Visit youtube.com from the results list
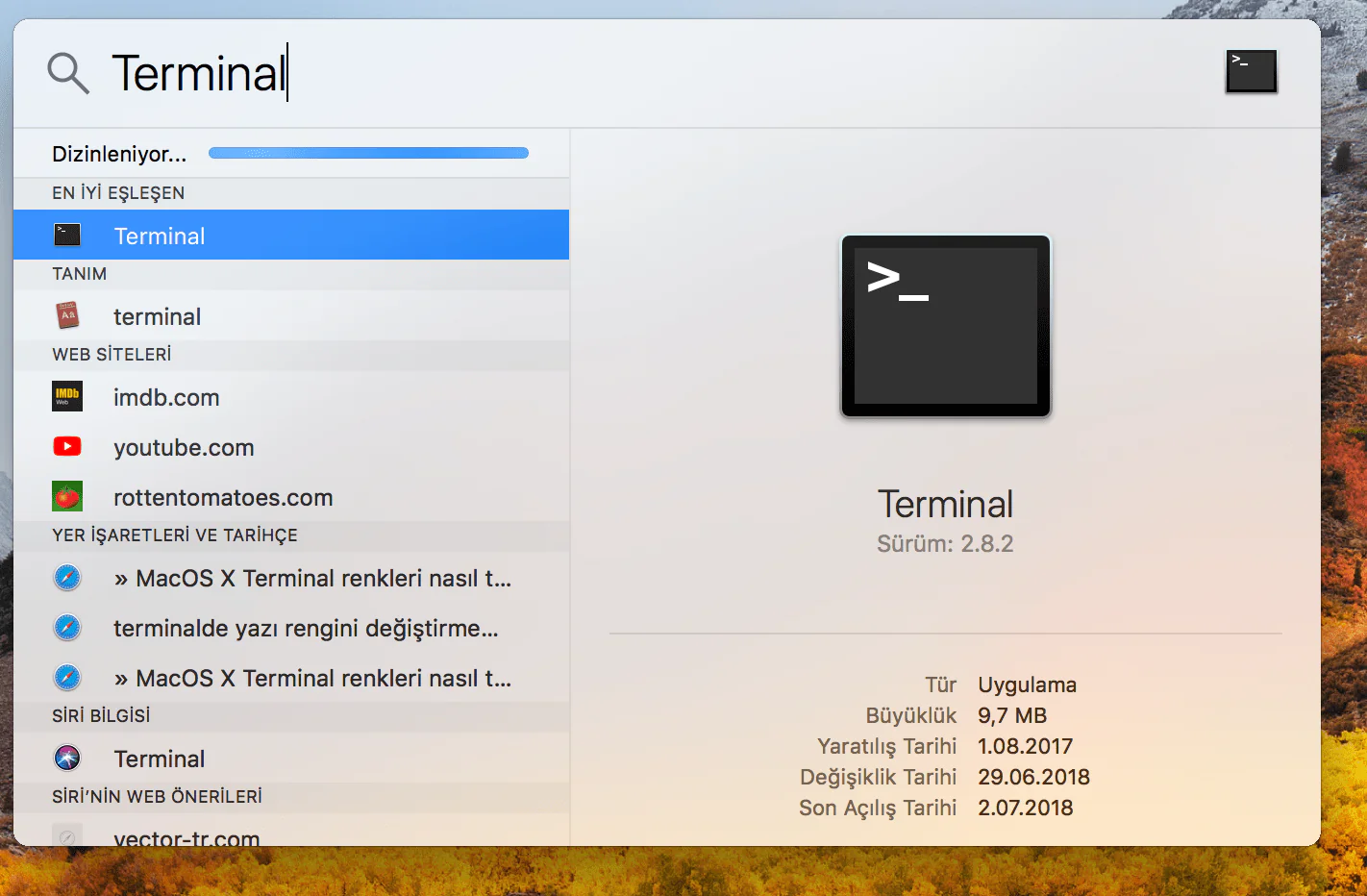Screen dimensions: 1367x896 [x=183, y=446]
